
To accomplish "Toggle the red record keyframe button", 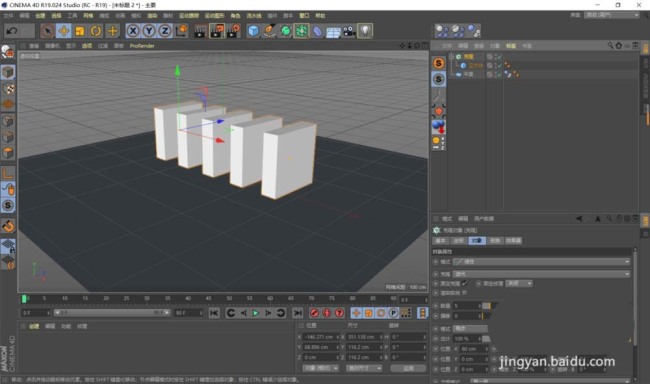I will pyautogui.click(x=314, y=313).
